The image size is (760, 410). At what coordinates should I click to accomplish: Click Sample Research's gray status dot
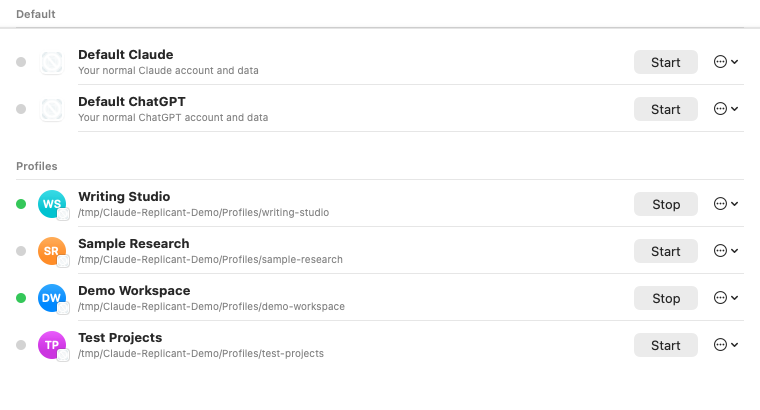(x=21, y=251)
